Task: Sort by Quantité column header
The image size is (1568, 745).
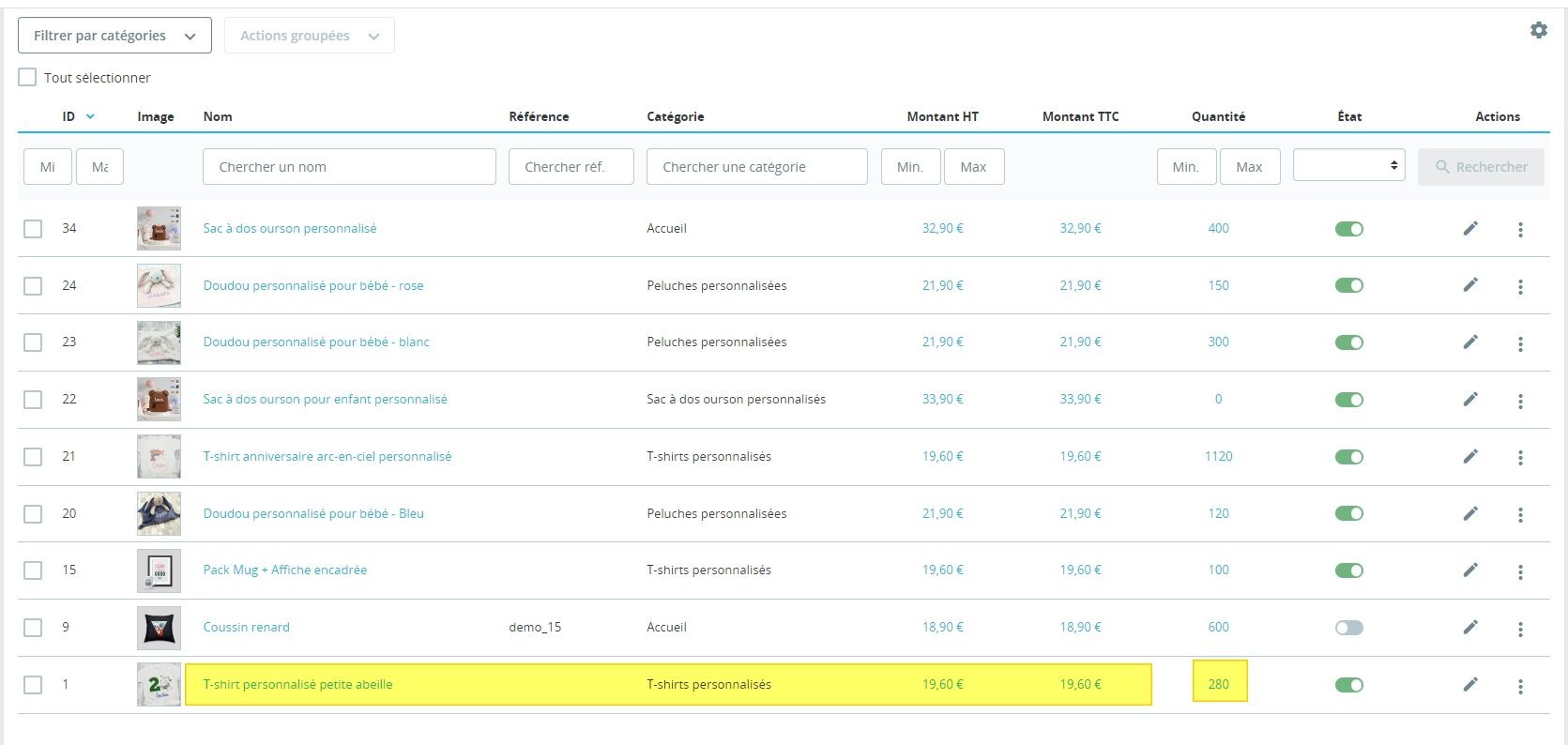Action: pyautogui.click(x=1218, y=116)
